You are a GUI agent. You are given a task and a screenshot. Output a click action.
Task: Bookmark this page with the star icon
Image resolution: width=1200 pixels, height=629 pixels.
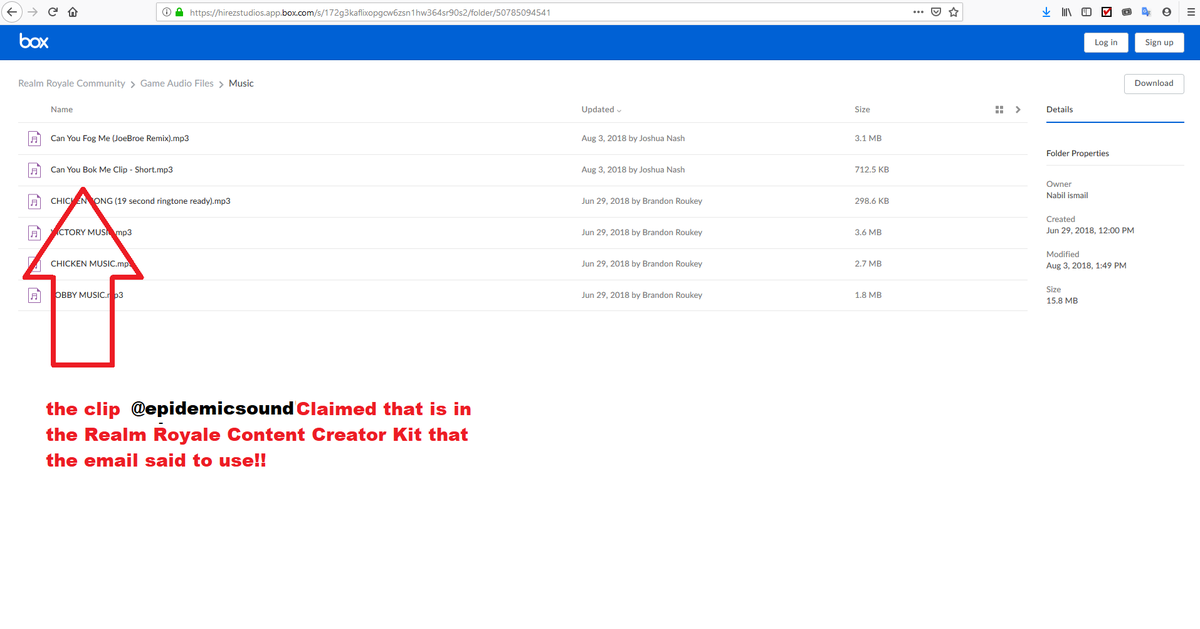[954, 12]
